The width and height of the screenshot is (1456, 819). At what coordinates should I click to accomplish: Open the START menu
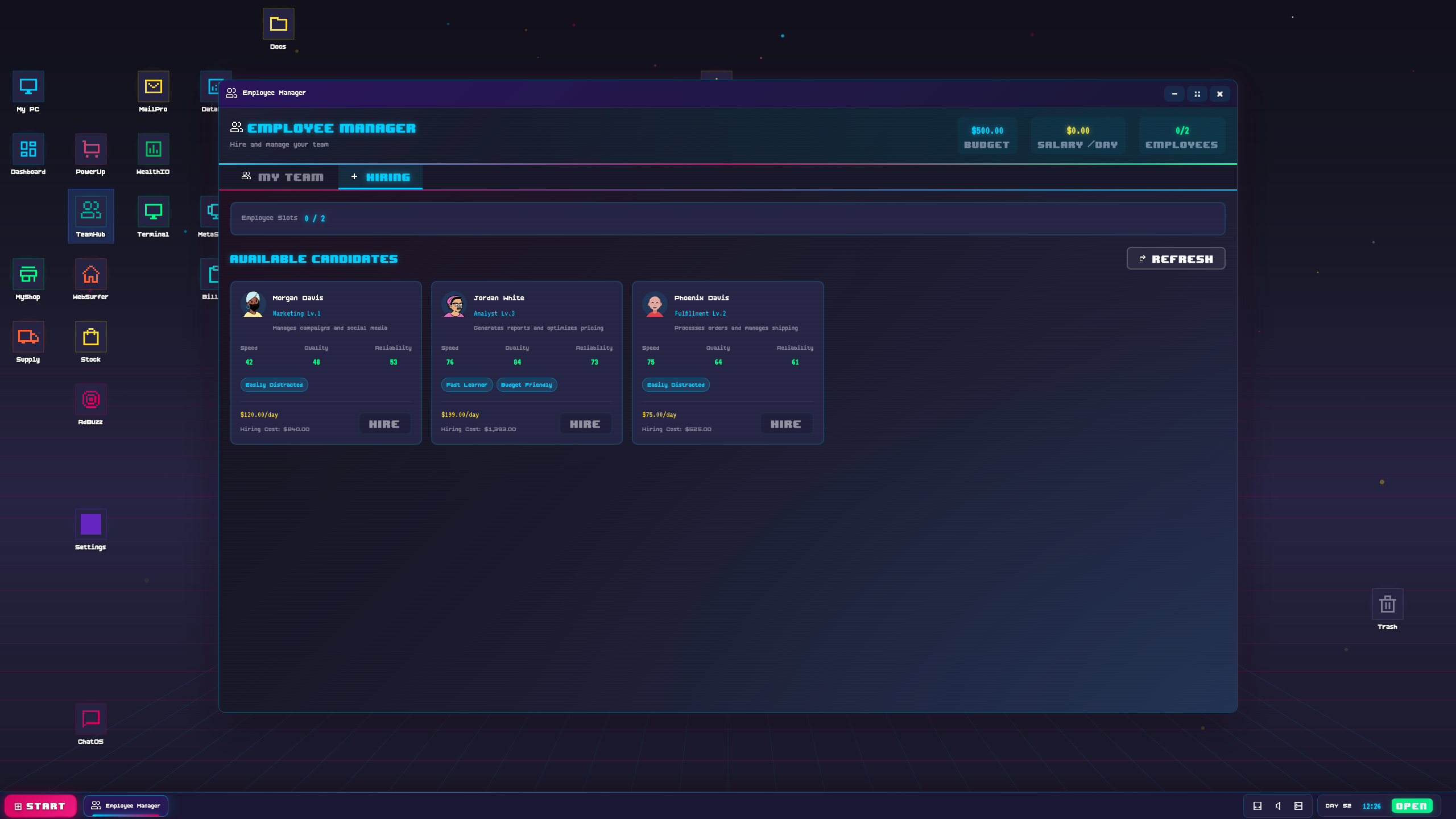point(40,806)
